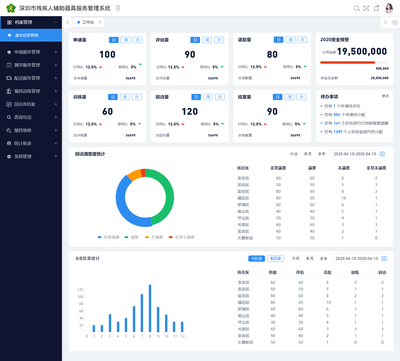Close the 工作台 tab with its X

99,22
